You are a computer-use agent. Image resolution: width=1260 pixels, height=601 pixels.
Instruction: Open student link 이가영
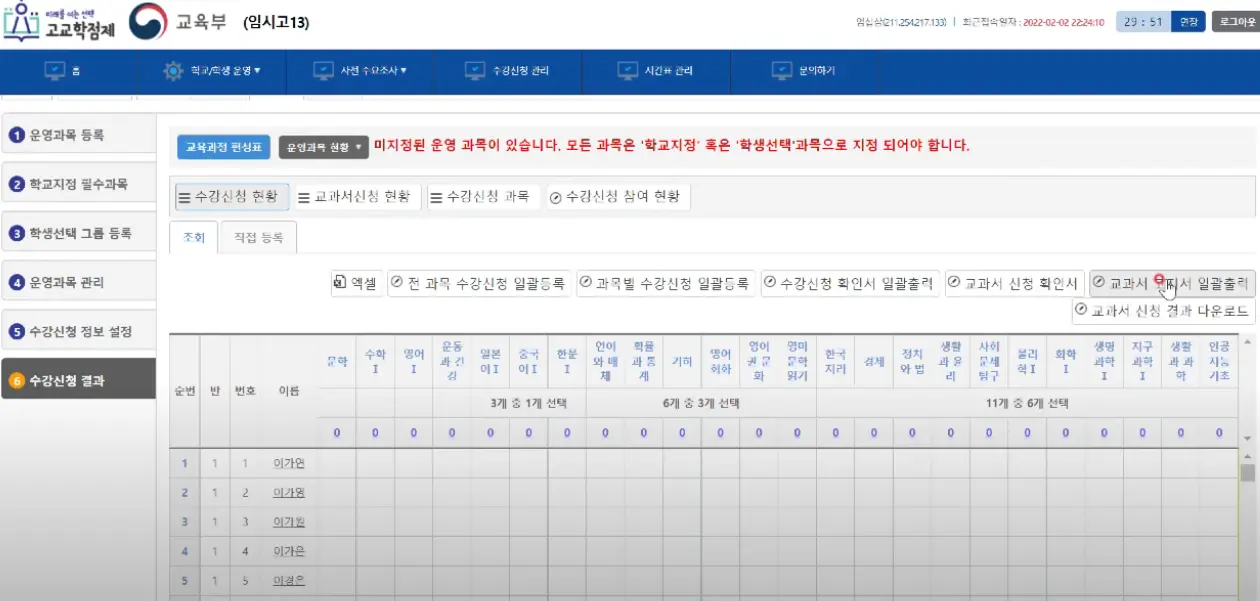click(289, 492)
